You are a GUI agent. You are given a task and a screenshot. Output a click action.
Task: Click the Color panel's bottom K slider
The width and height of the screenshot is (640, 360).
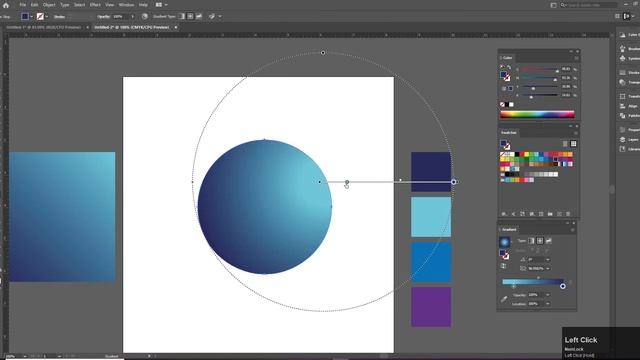click(x=539, y=96)
